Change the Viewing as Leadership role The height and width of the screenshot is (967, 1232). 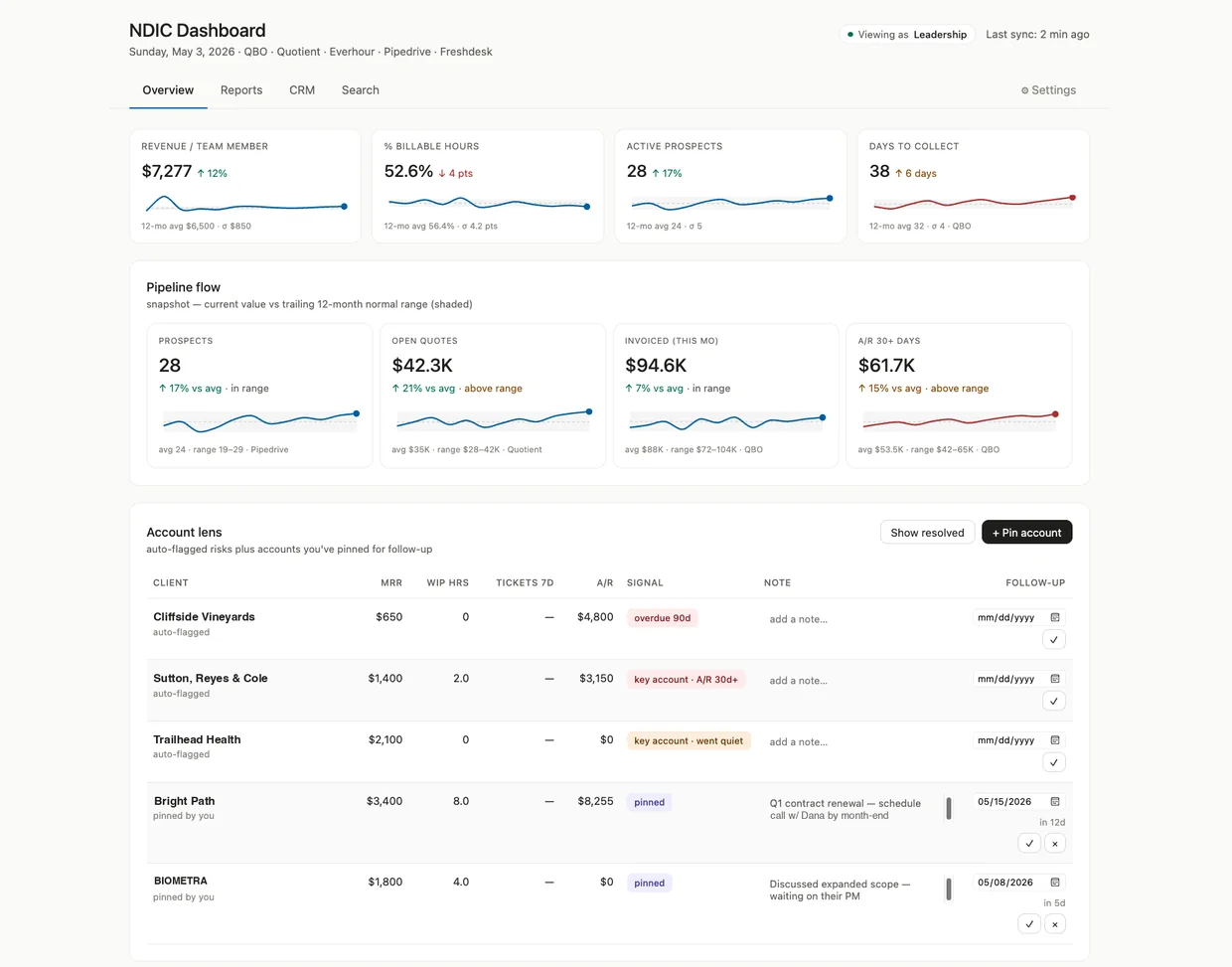coord(906,35)
